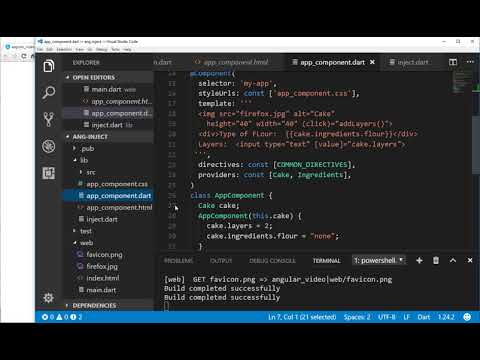Open app_component.css in file tree

[109, 184]
